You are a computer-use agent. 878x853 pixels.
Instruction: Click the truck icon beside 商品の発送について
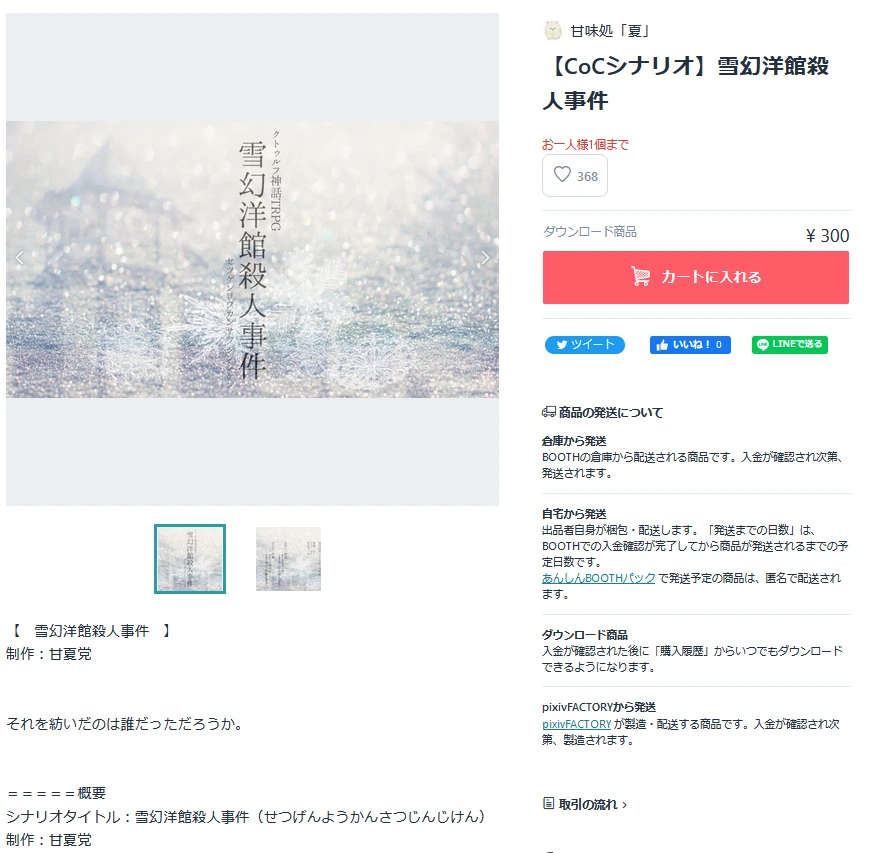[549, 412]
